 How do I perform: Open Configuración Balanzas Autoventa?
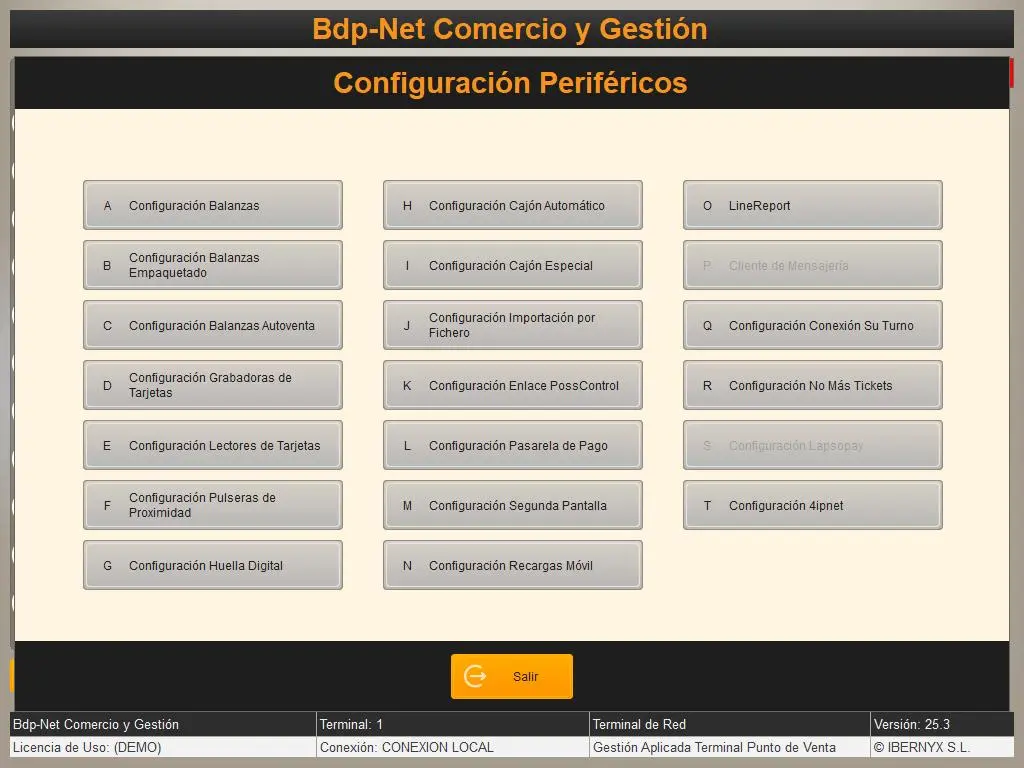[x=213, y=325]
